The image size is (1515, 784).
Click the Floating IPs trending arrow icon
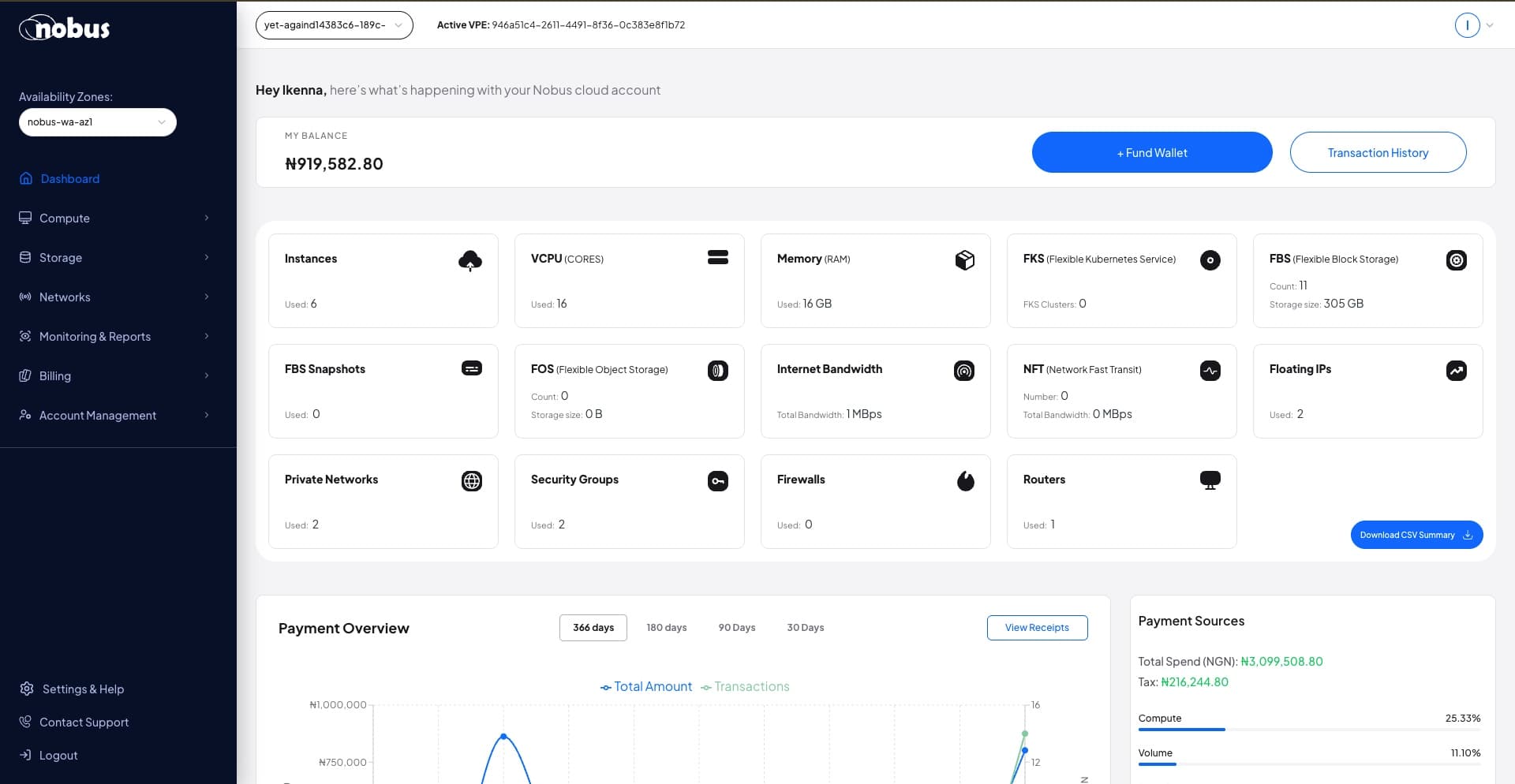1457,370
